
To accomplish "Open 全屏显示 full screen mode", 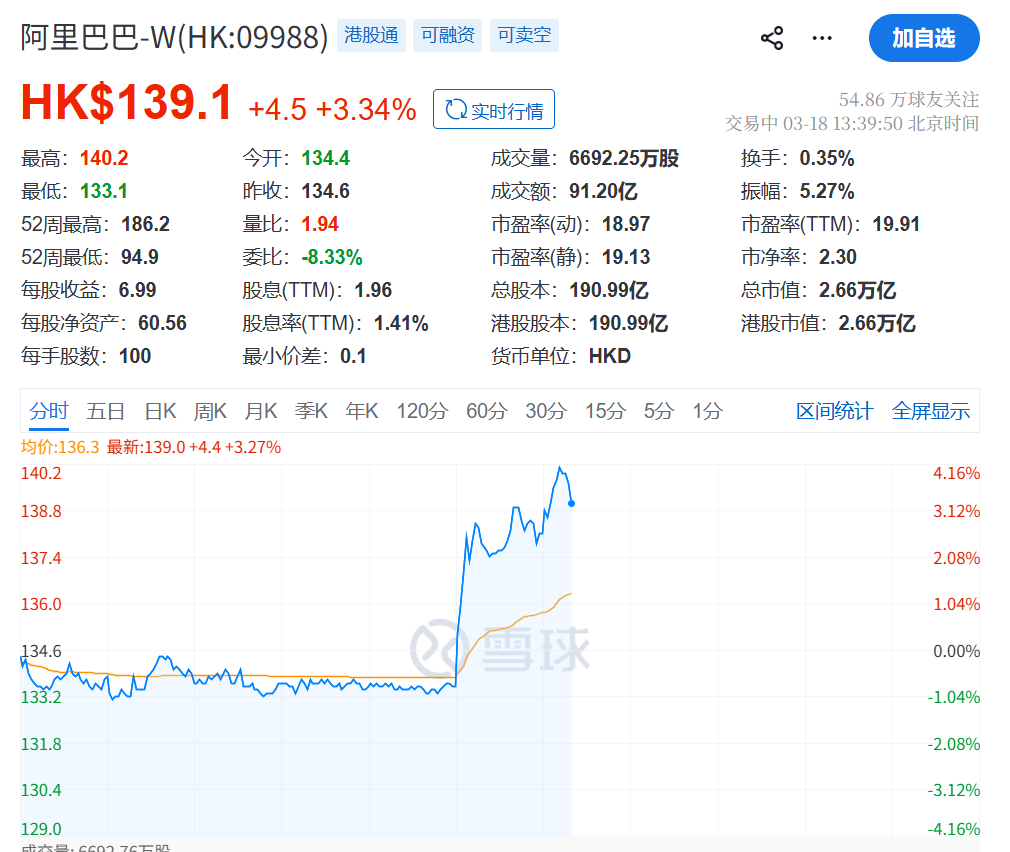I will (930, 410).
